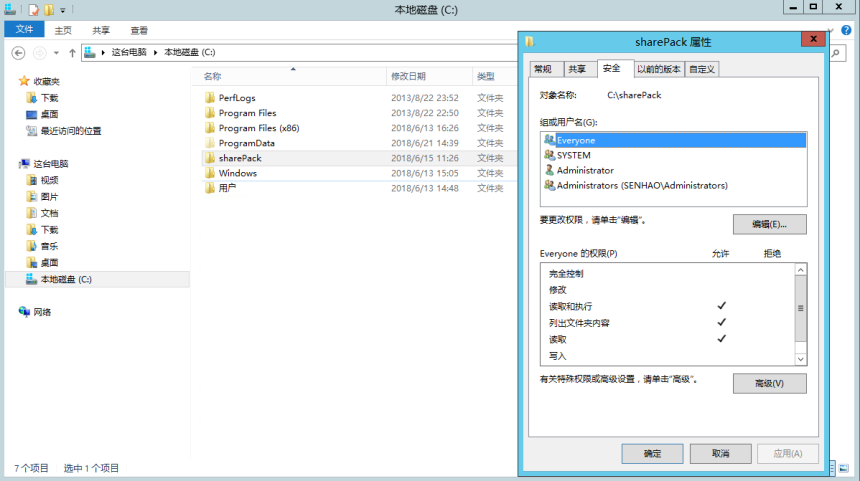Sort files by the 修改日期 column header

(408, 76)
